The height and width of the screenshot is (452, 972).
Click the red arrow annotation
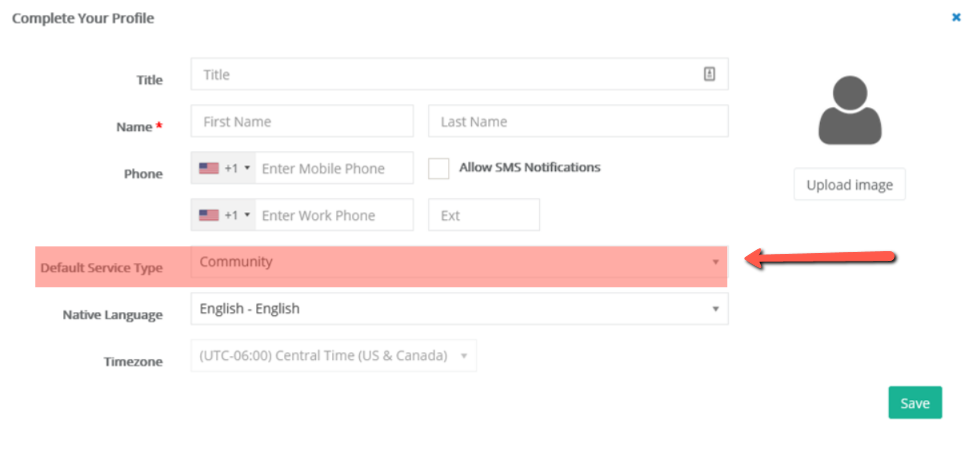pyautogui.click(x=821, y=259)
